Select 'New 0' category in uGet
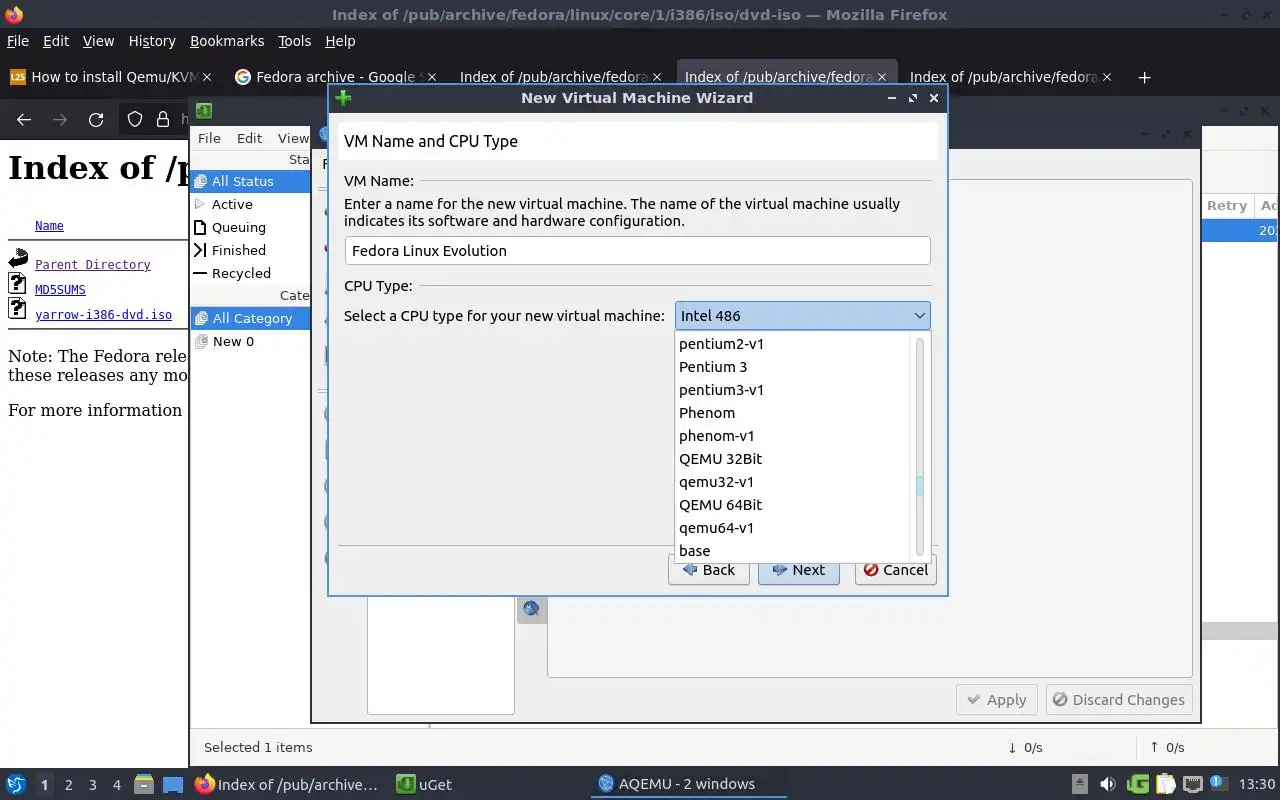This screenshot has height=800, width=1280. [250, 341]
